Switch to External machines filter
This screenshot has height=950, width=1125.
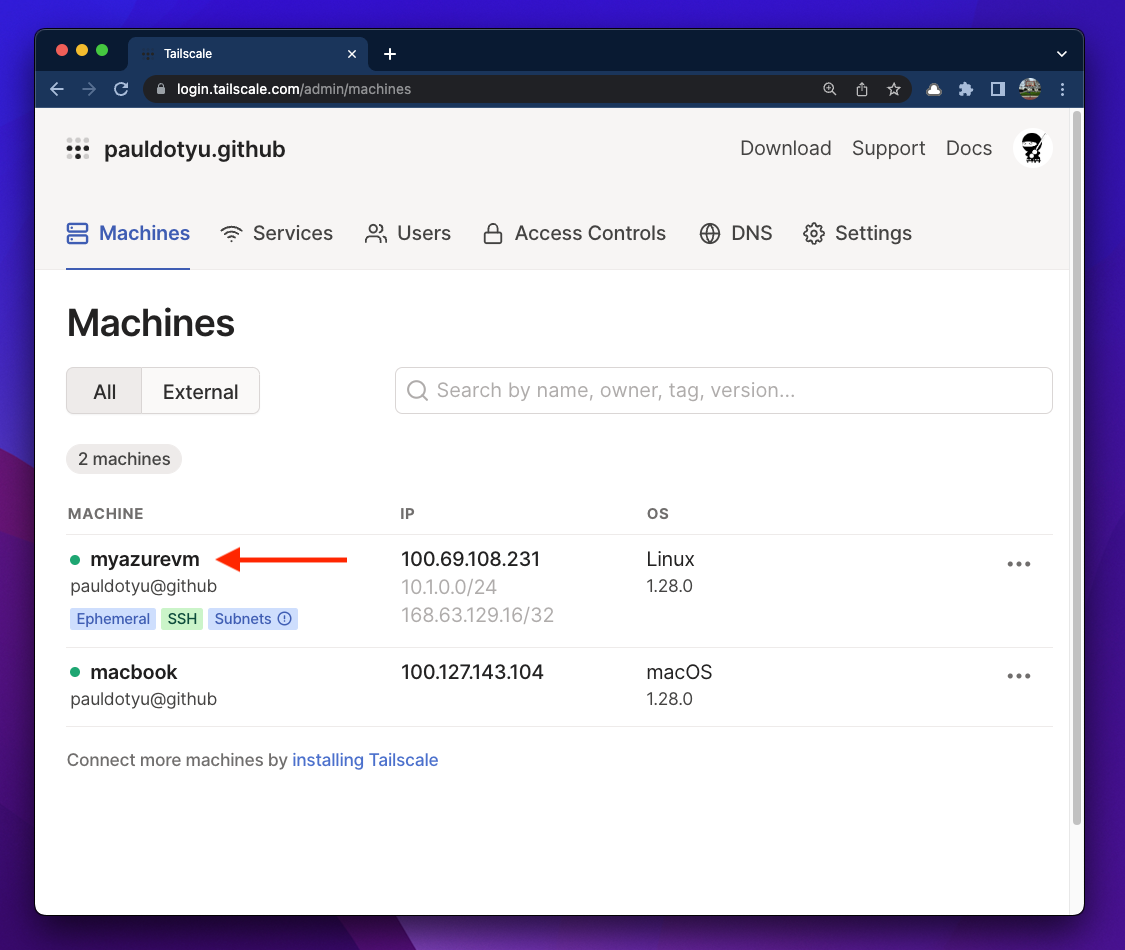tap(200, 391)
